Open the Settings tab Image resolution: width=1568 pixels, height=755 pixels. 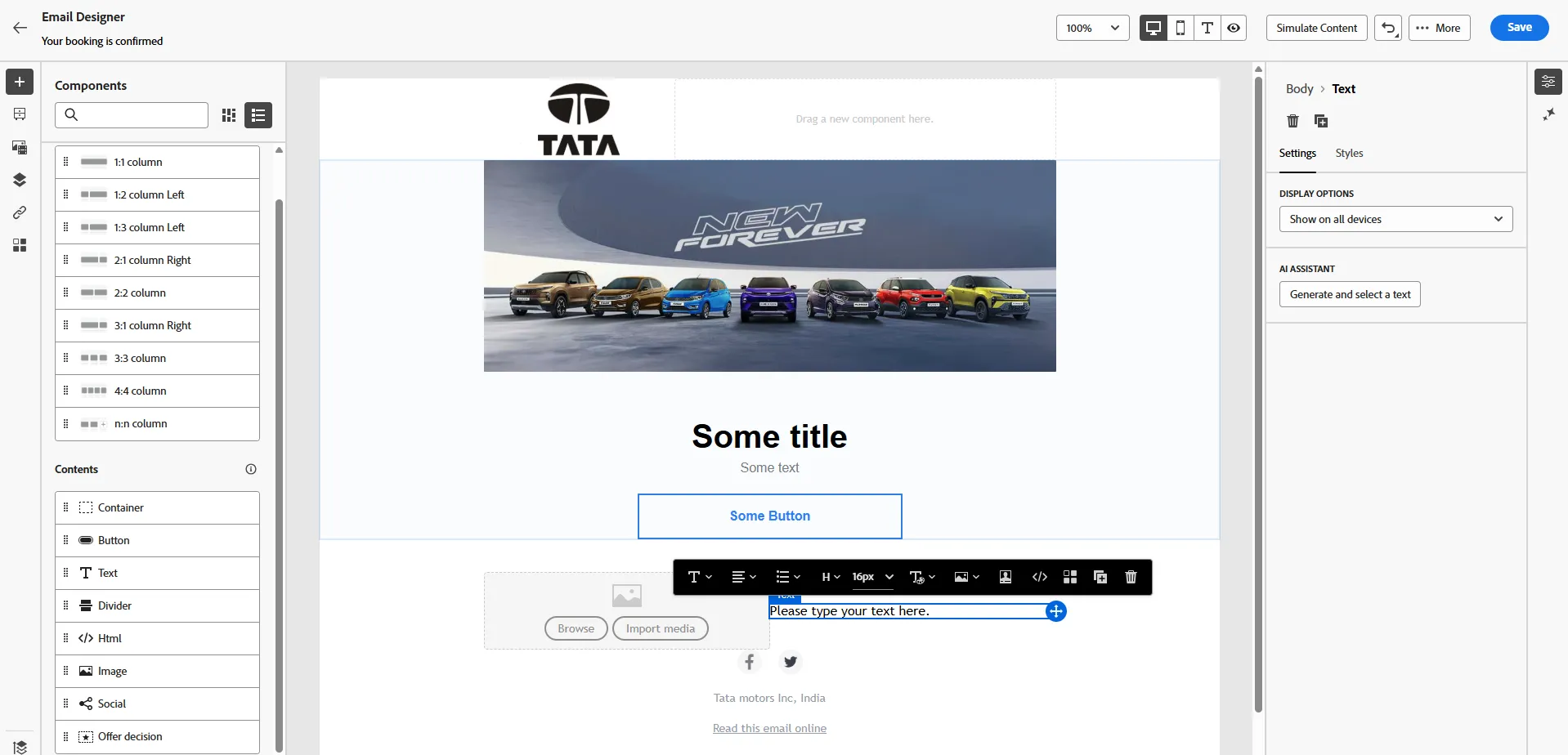pos(1297,153)
